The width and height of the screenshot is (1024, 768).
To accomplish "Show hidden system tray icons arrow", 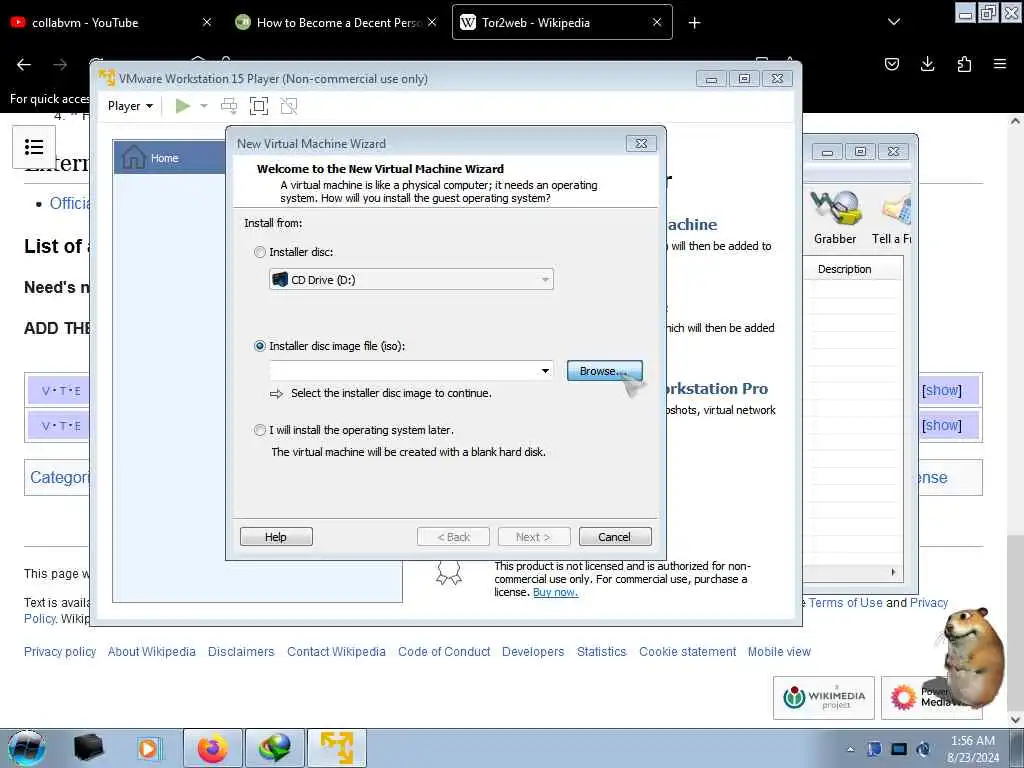I will click(850, 749).
